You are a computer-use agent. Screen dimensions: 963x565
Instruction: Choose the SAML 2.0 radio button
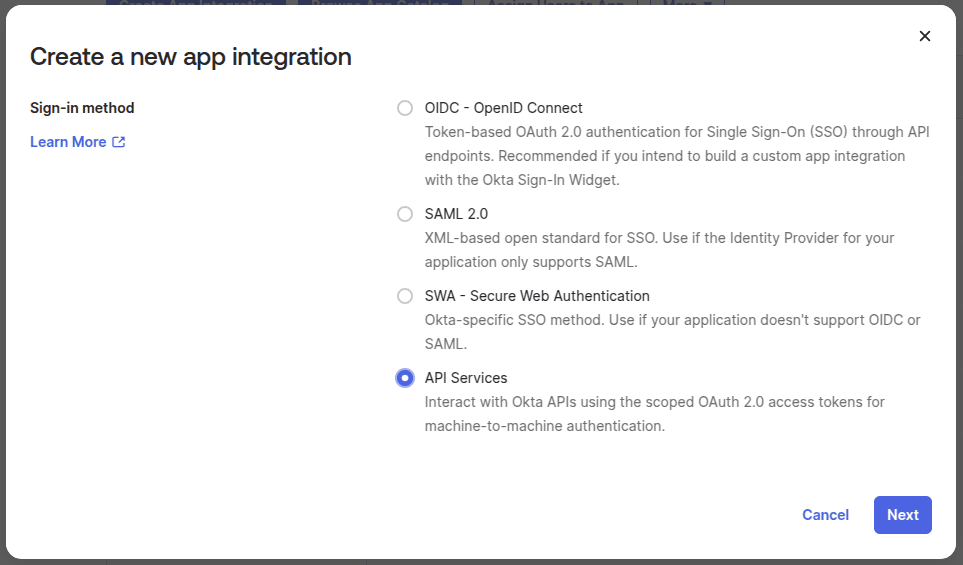pos(404,214)
